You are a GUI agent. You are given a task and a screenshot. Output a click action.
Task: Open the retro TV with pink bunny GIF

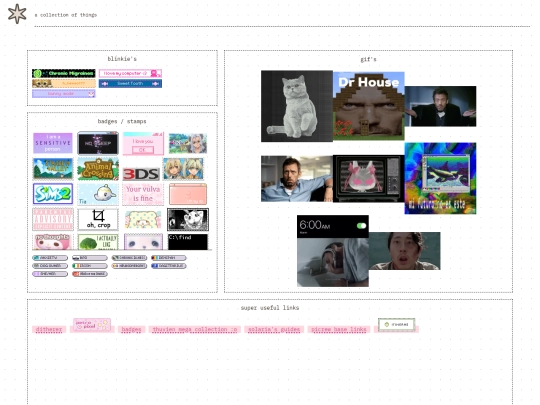[x=368, y=179]
